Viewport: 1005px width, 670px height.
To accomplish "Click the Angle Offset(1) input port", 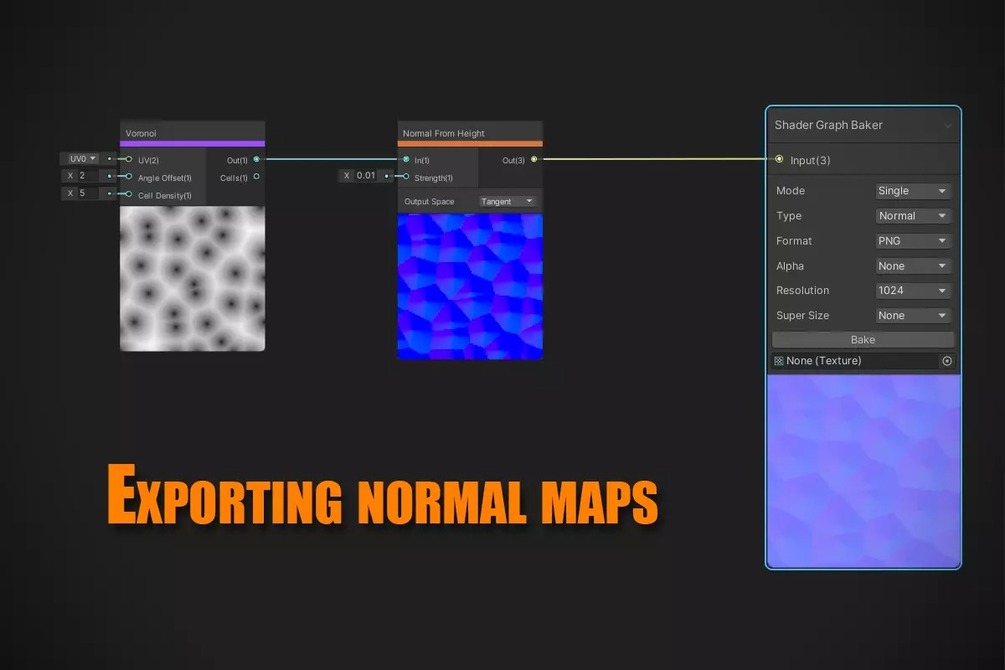I will (x=129, y=176).
